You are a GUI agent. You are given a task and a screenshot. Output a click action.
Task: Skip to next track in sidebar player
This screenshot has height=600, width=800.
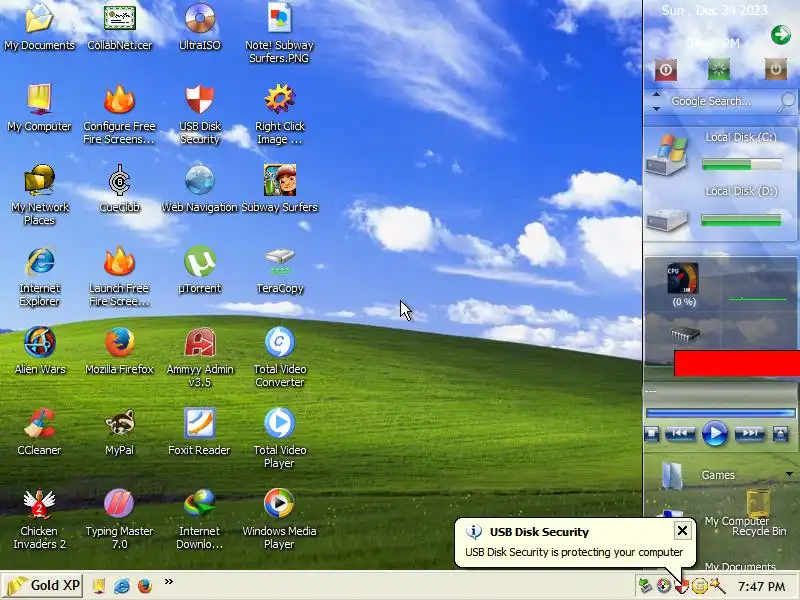coord(749,434)
